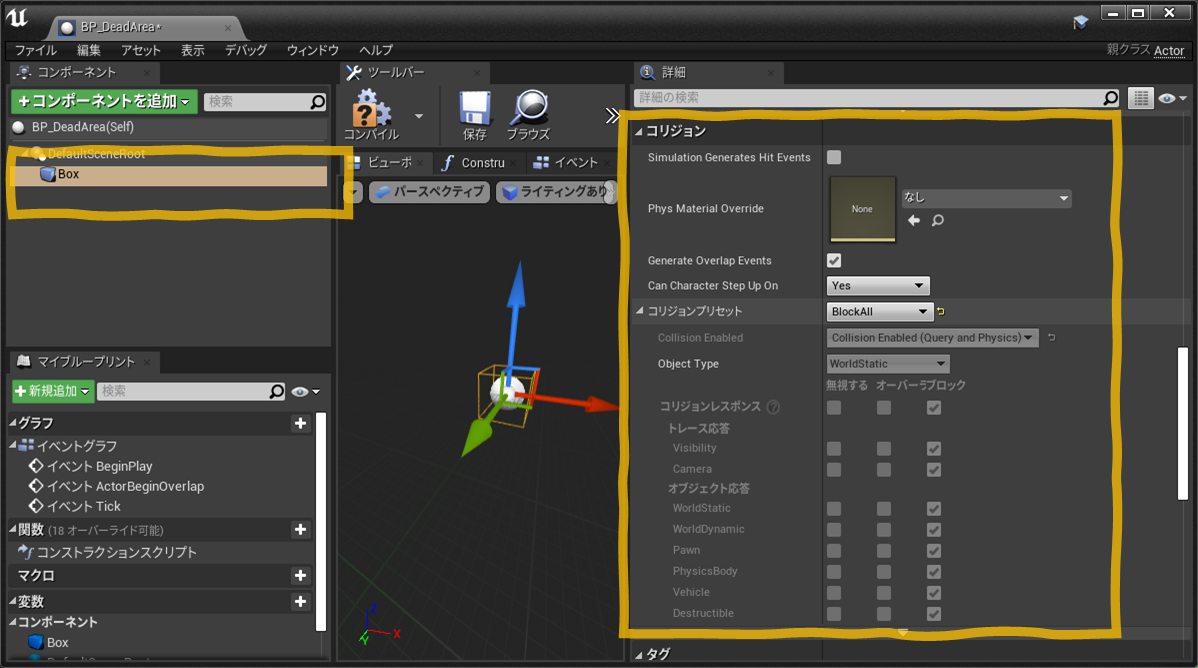Reset Collision Presets to default arrow
This screenshot has width=1198, height=668.
click(x=941, y=311)
